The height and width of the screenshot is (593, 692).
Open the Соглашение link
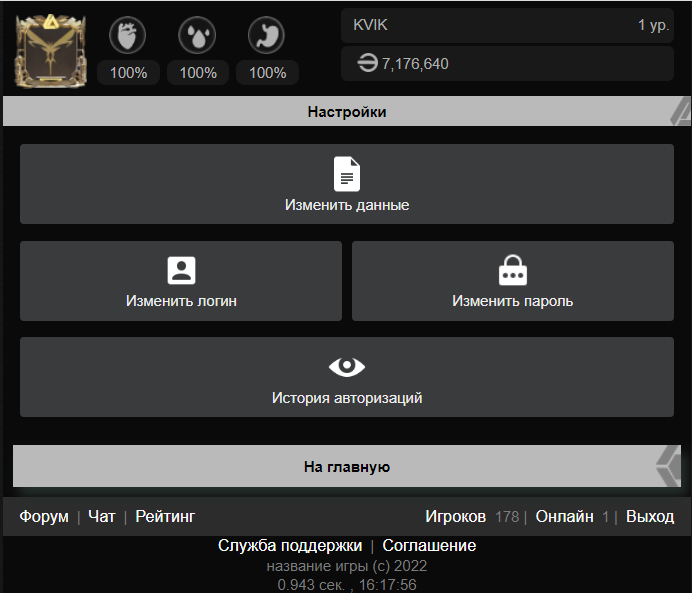[x=429, y=545]
